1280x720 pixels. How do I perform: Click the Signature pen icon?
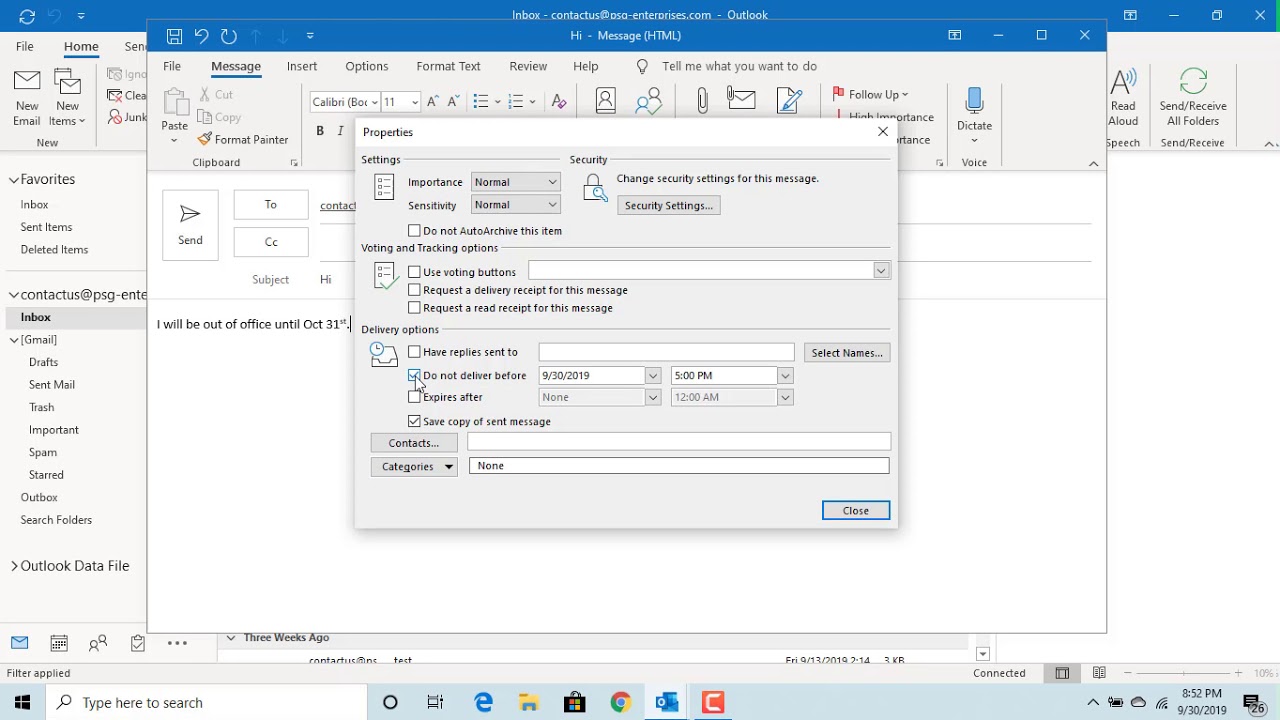tap(790, 101)
